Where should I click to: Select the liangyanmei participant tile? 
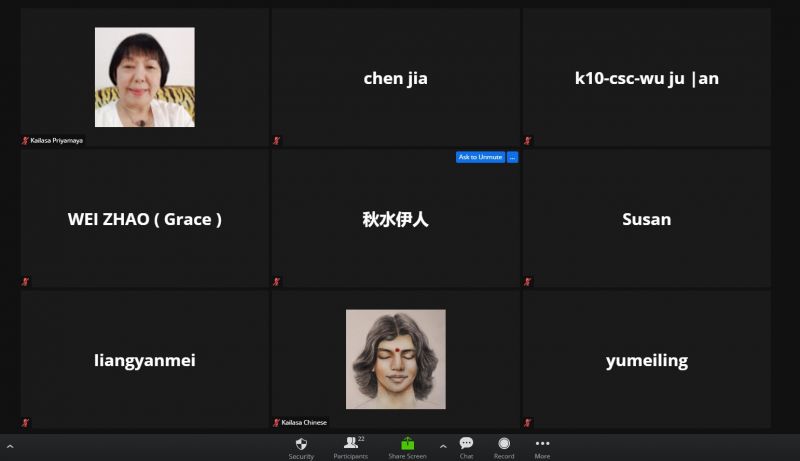pyautogui.click(x=145, y=360)
